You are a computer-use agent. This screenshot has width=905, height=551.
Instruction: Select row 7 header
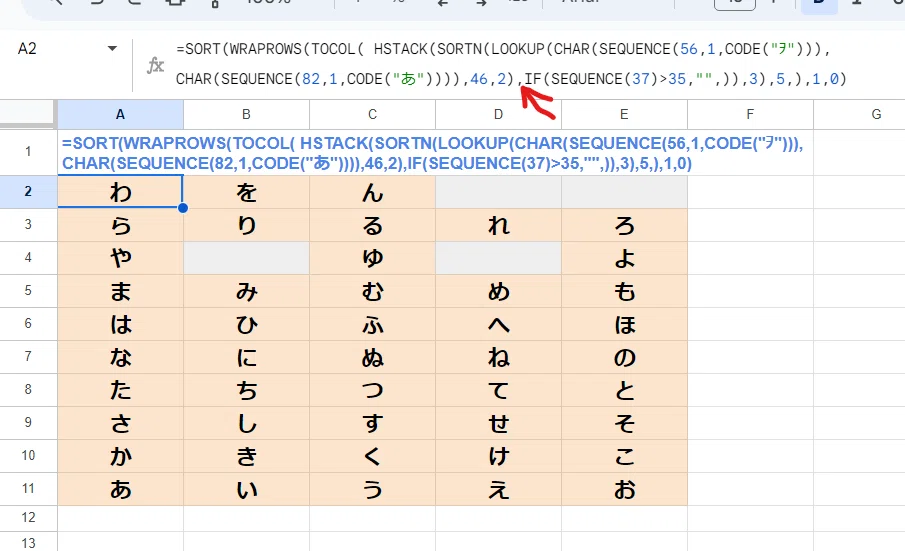[28, 356]
